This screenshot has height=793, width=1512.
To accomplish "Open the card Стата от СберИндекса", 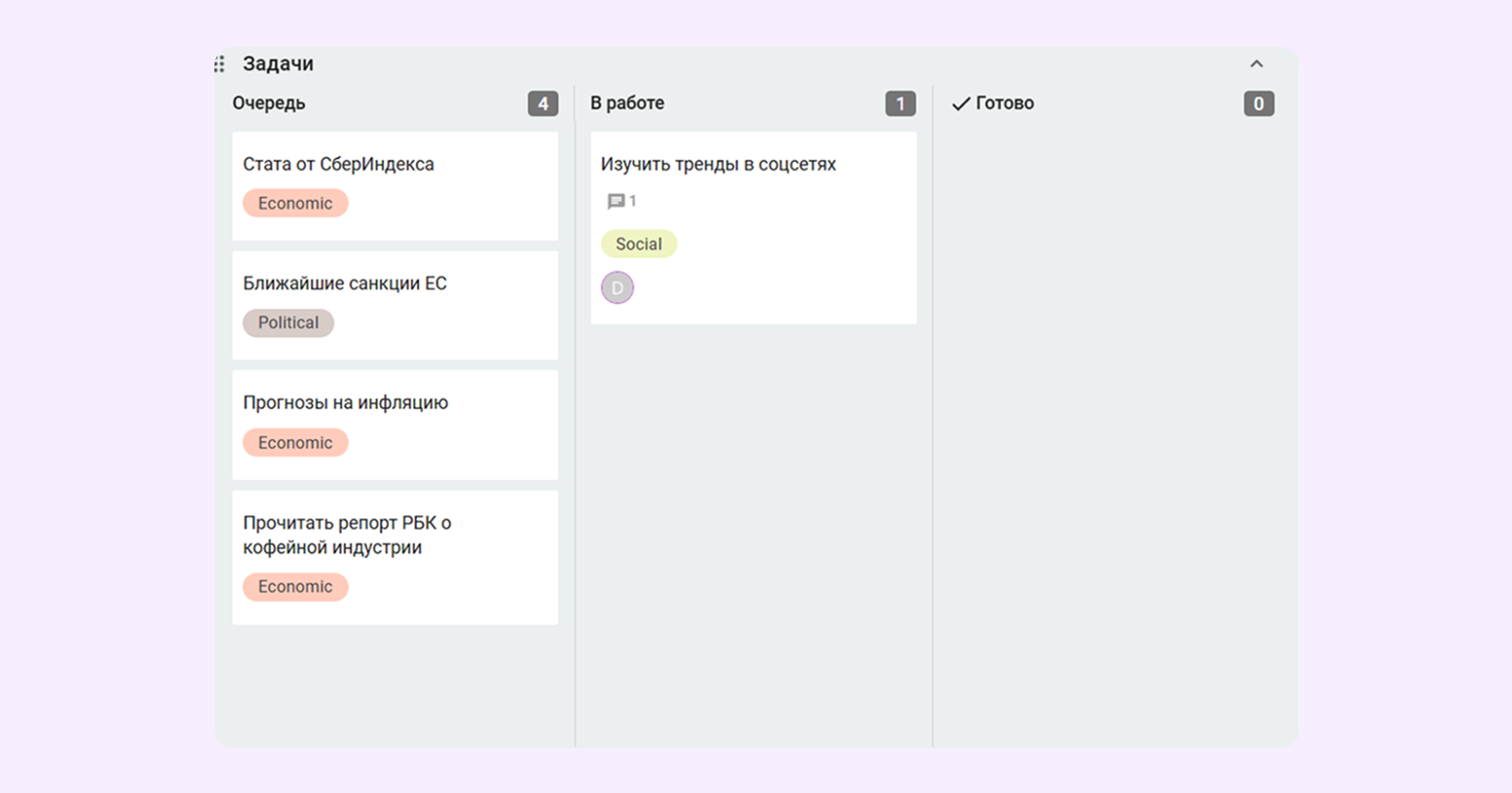I will 338,165.
